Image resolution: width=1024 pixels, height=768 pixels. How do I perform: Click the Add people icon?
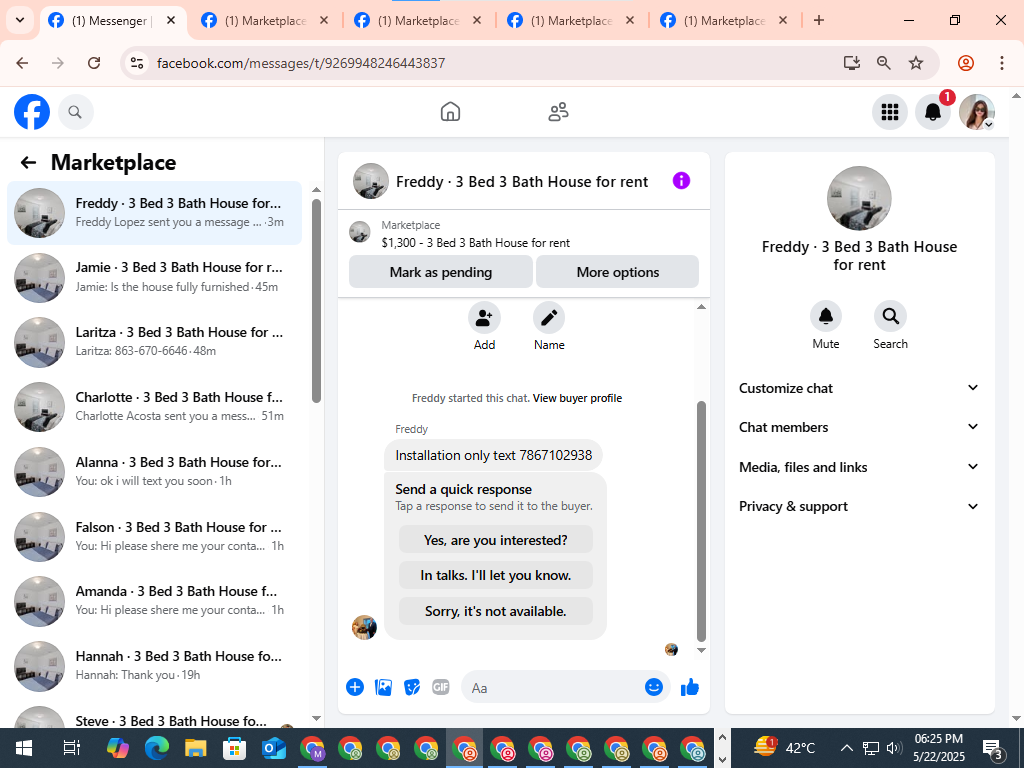click(x=484, y=318)
